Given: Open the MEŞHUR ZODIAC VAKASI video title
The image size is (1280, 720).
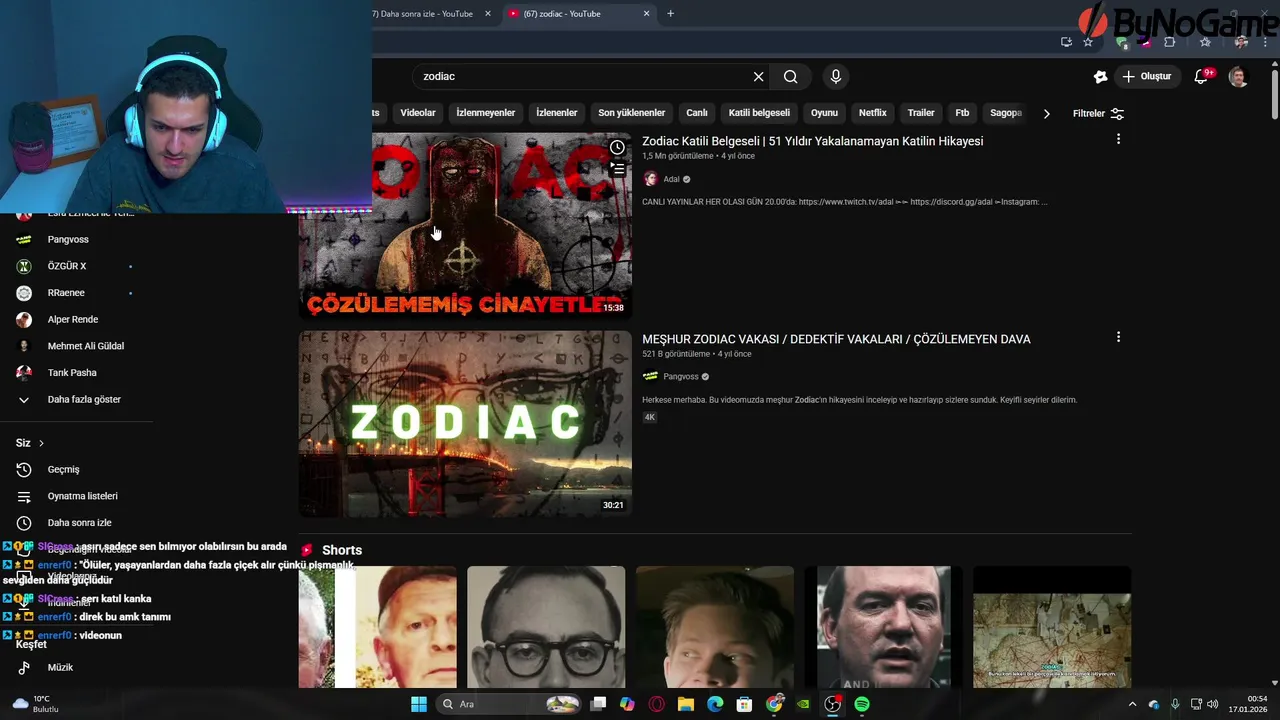Looking at the screenshot, I should tap(836, 339).
